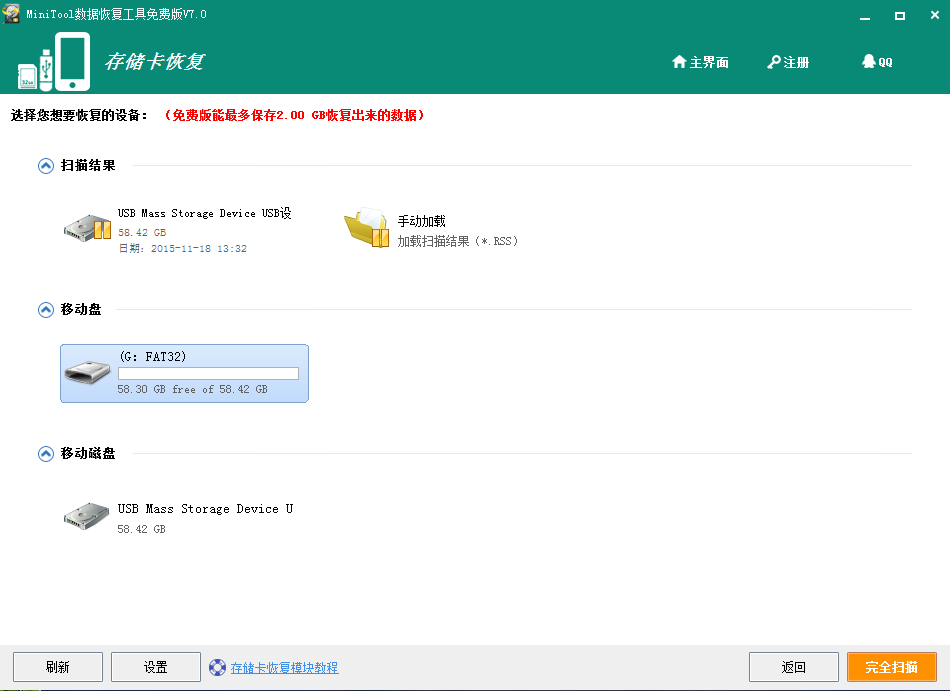
Task: Click the red free-version 2.00 GB notice
Action: point(294,115)
